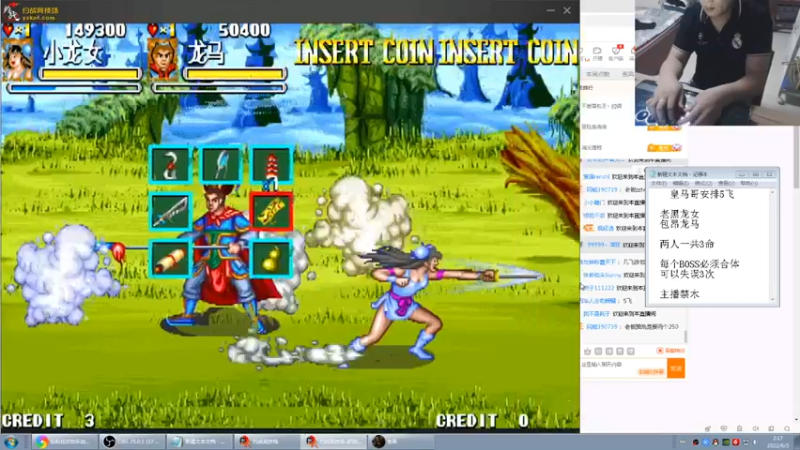Minimize the game platform window
800x450 pixels.
pyautogui.click(x=551, y=10)
